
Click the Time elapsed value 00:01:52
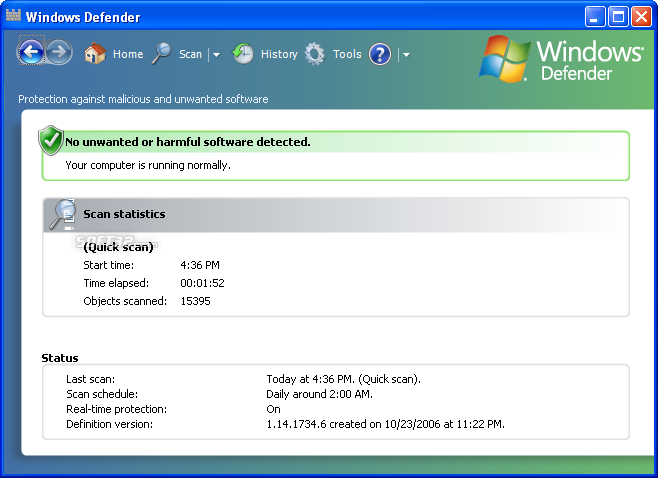tap(202, 283)
